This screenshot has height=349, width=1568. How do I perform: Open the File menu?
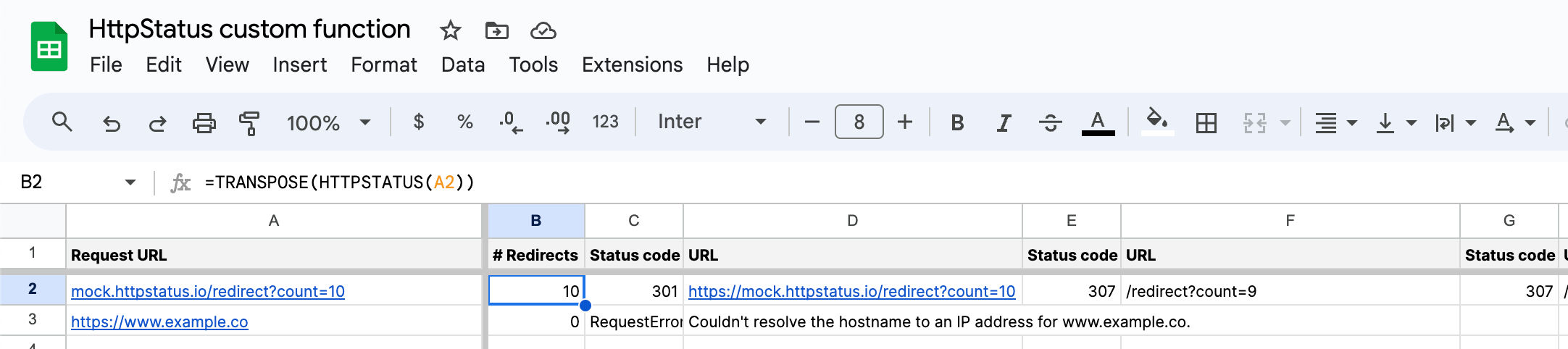(106, 64)
